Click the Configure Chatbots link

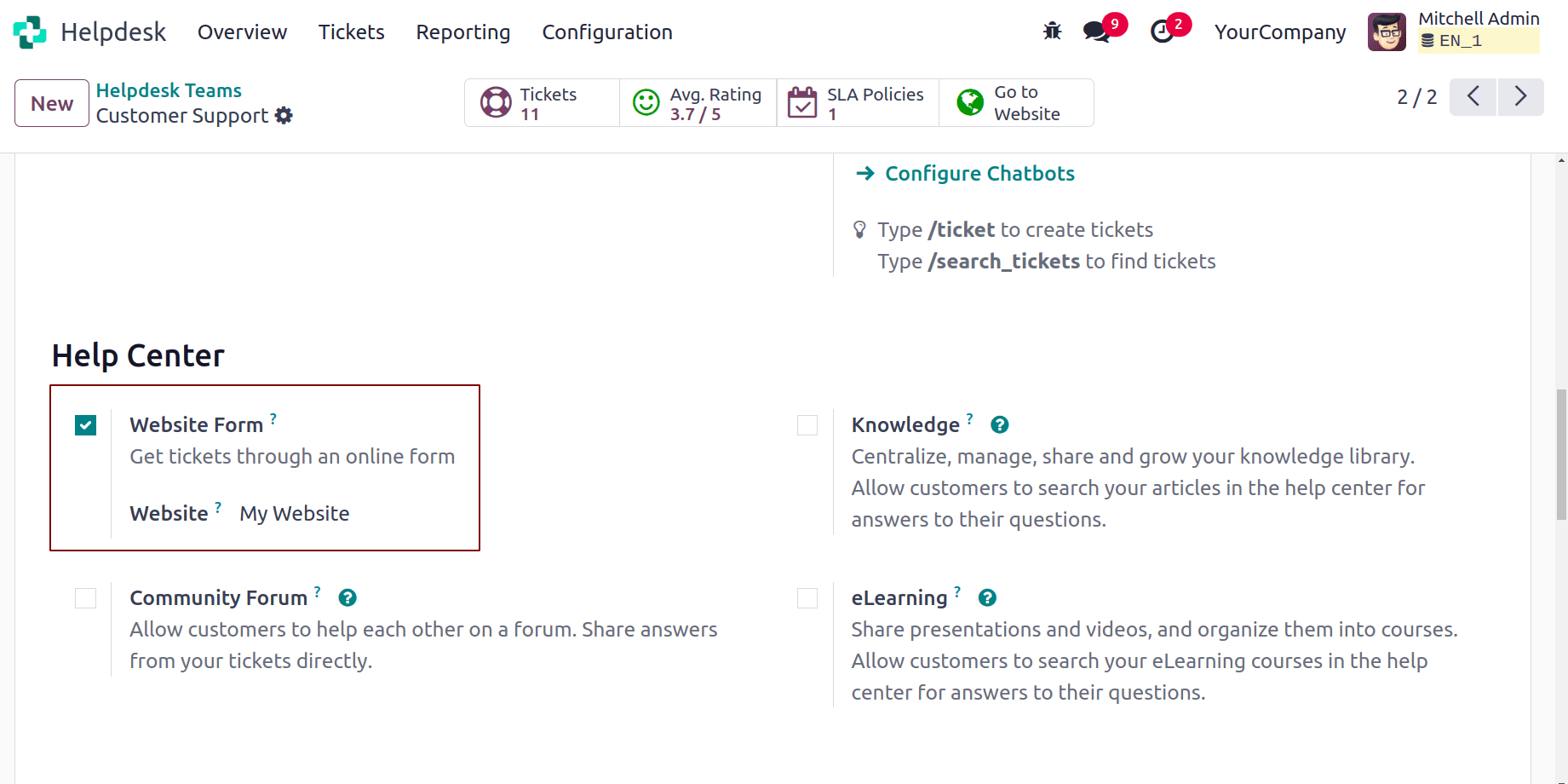979,173
